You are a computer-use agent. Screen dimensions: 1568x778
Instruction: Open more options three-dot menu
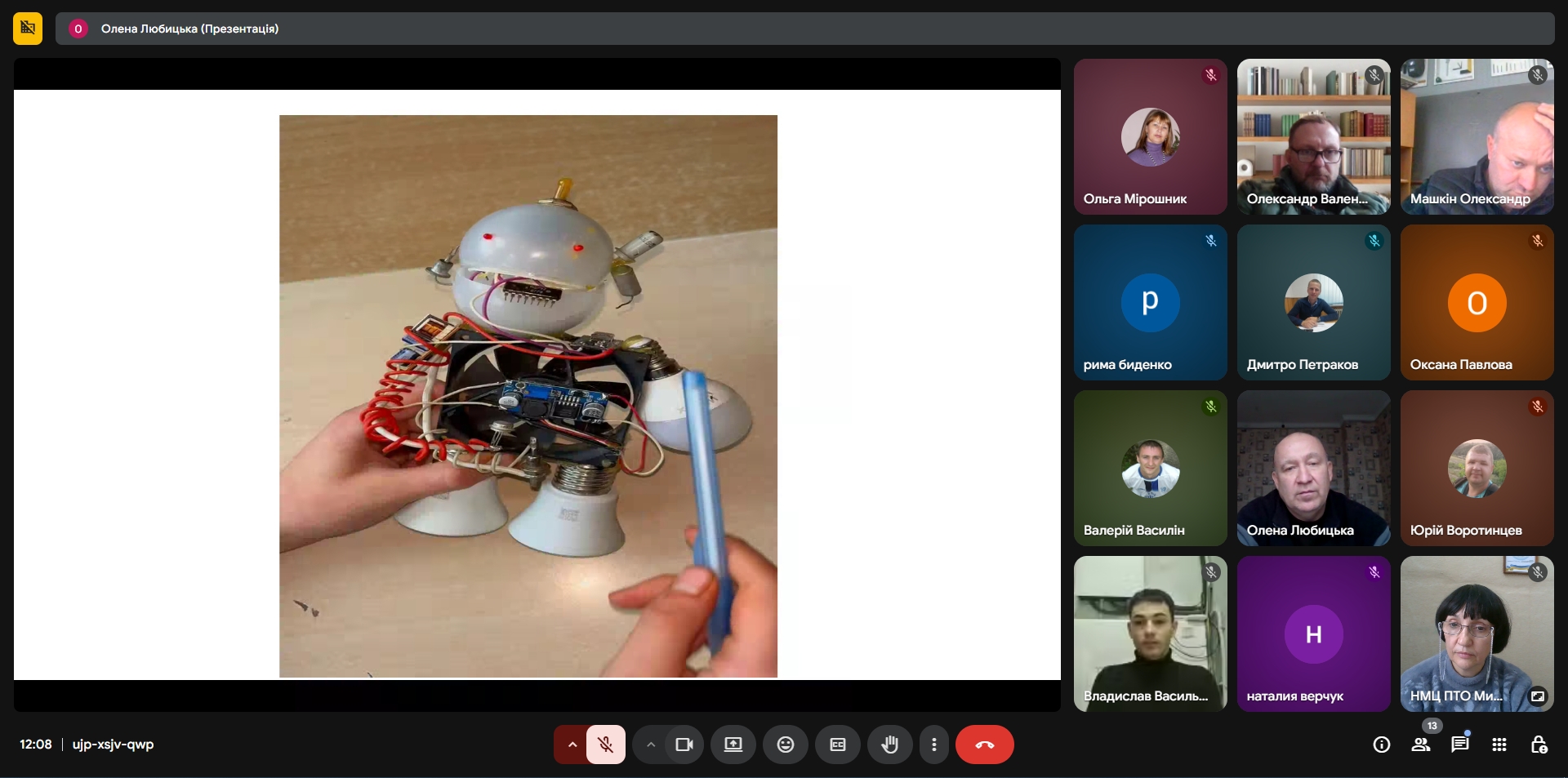[933, 745]
